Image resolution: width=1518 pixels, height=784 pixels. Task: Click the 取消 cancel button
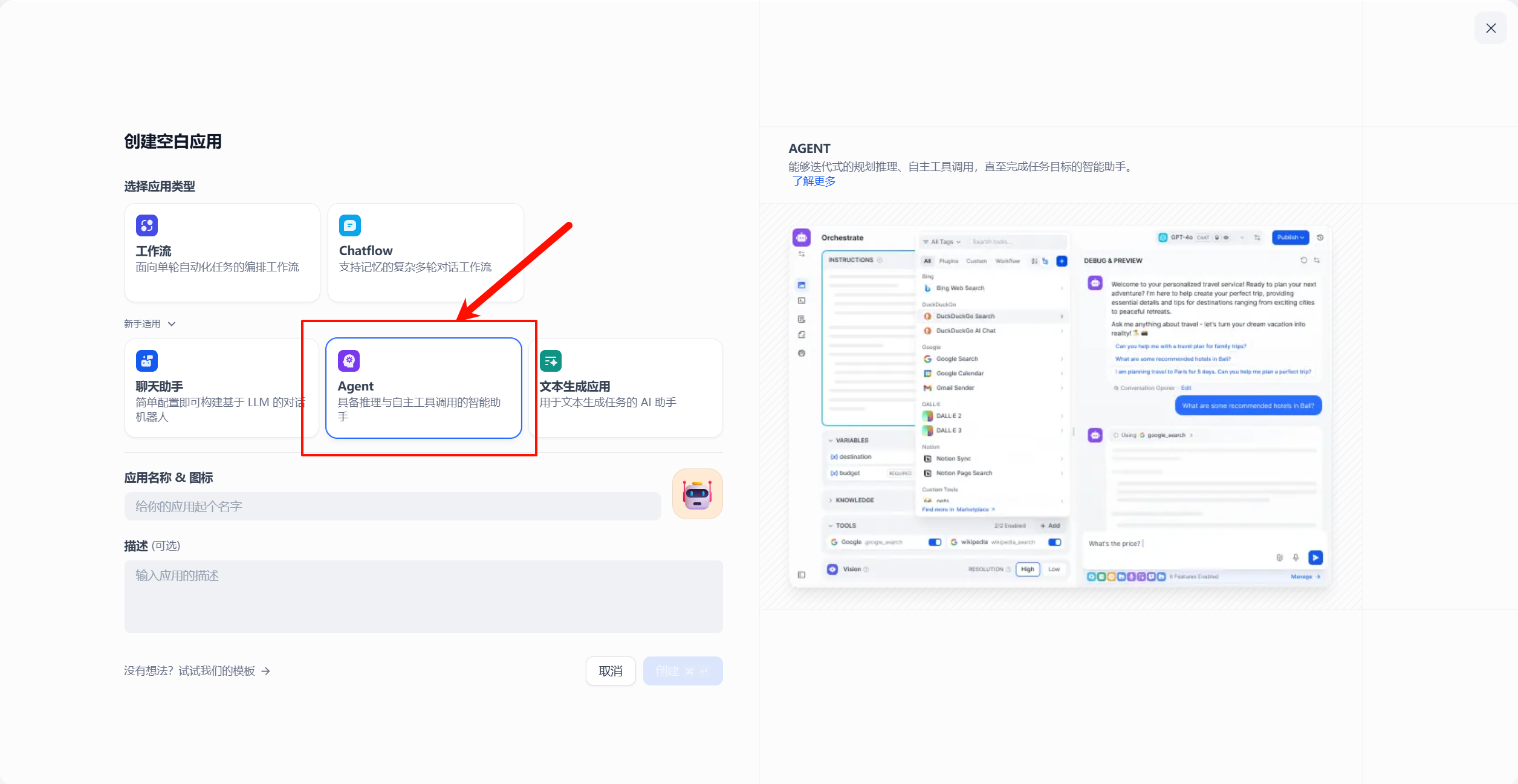pos(610,671)
